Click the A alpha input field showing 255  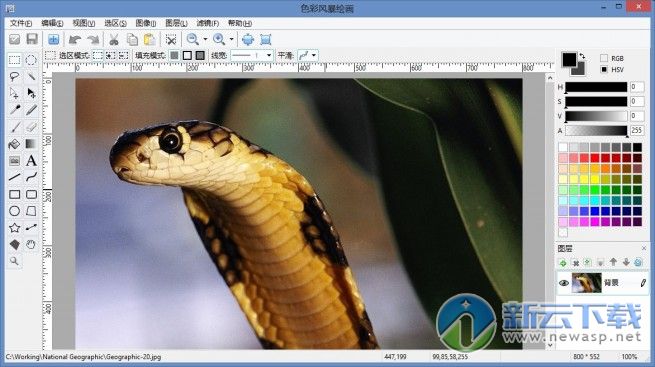[x=637, y=130]
